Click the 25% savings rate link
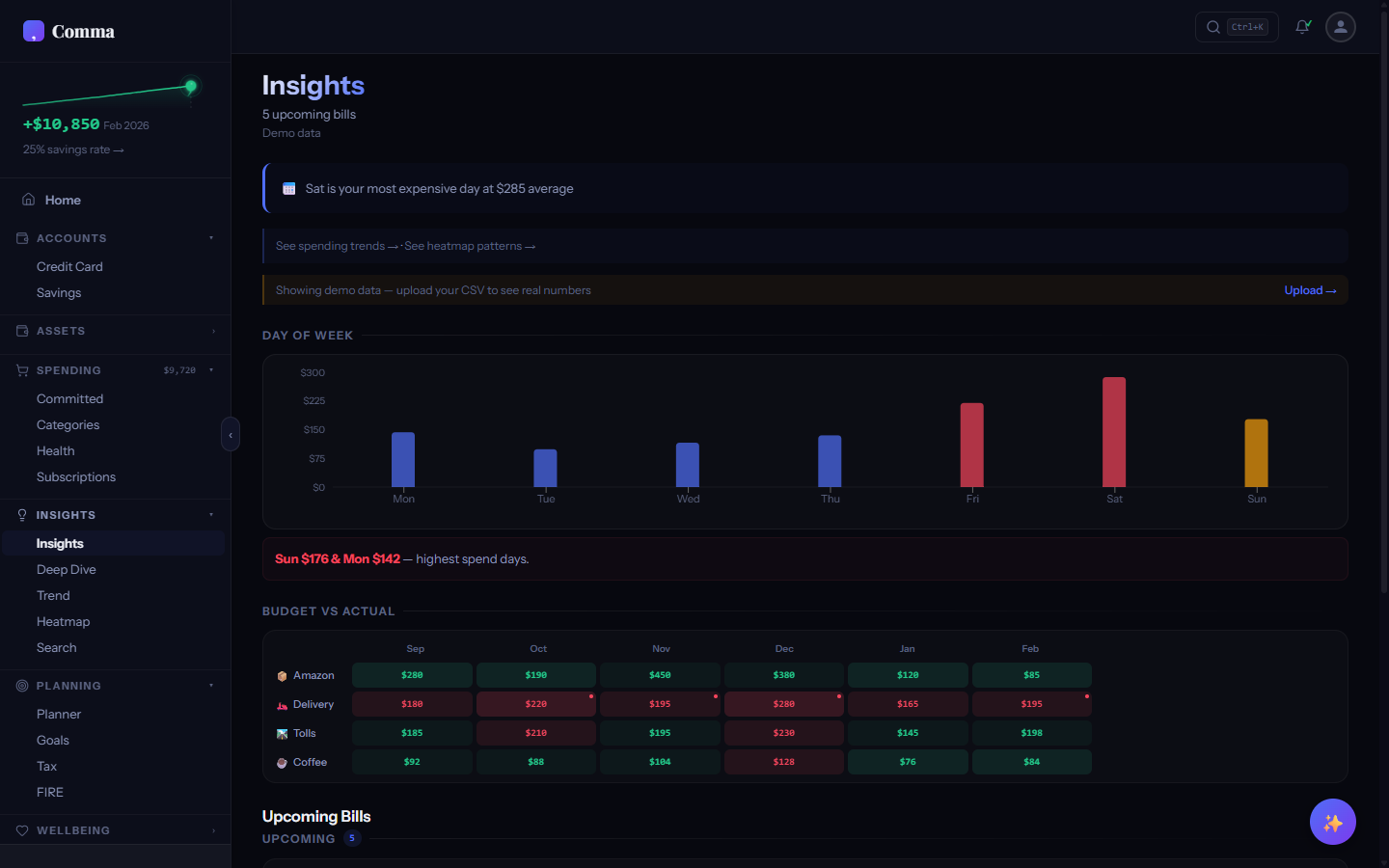This screenshot has height=868, width=1389. 73,149
